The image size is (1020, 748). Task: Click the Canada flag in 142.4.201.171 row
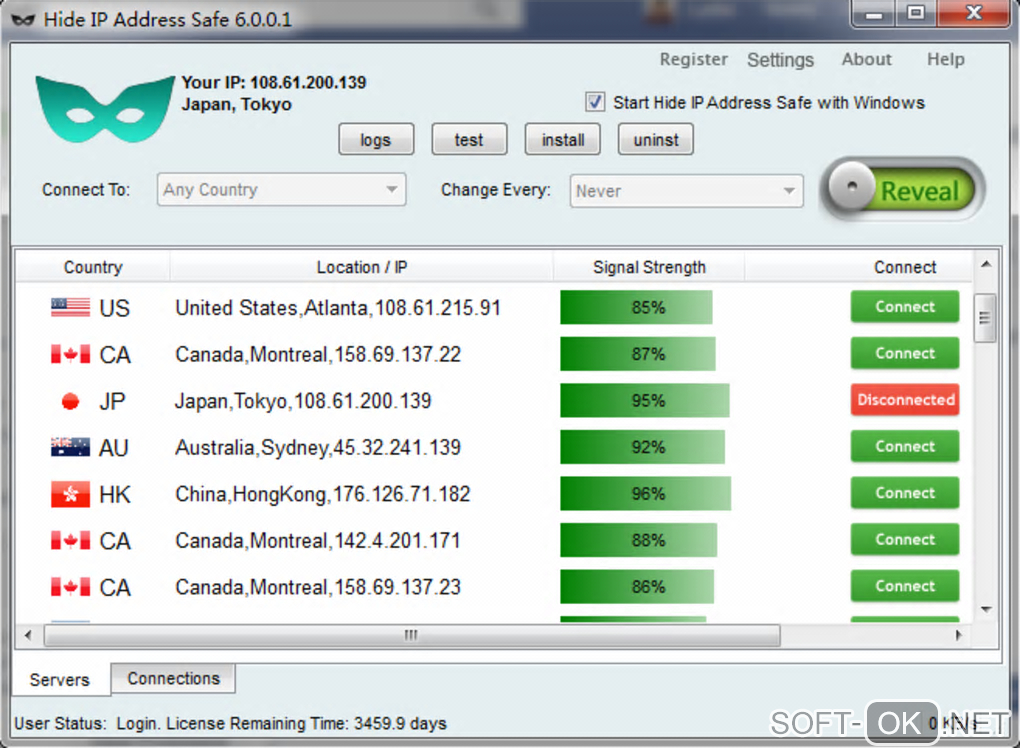(70, 541)
